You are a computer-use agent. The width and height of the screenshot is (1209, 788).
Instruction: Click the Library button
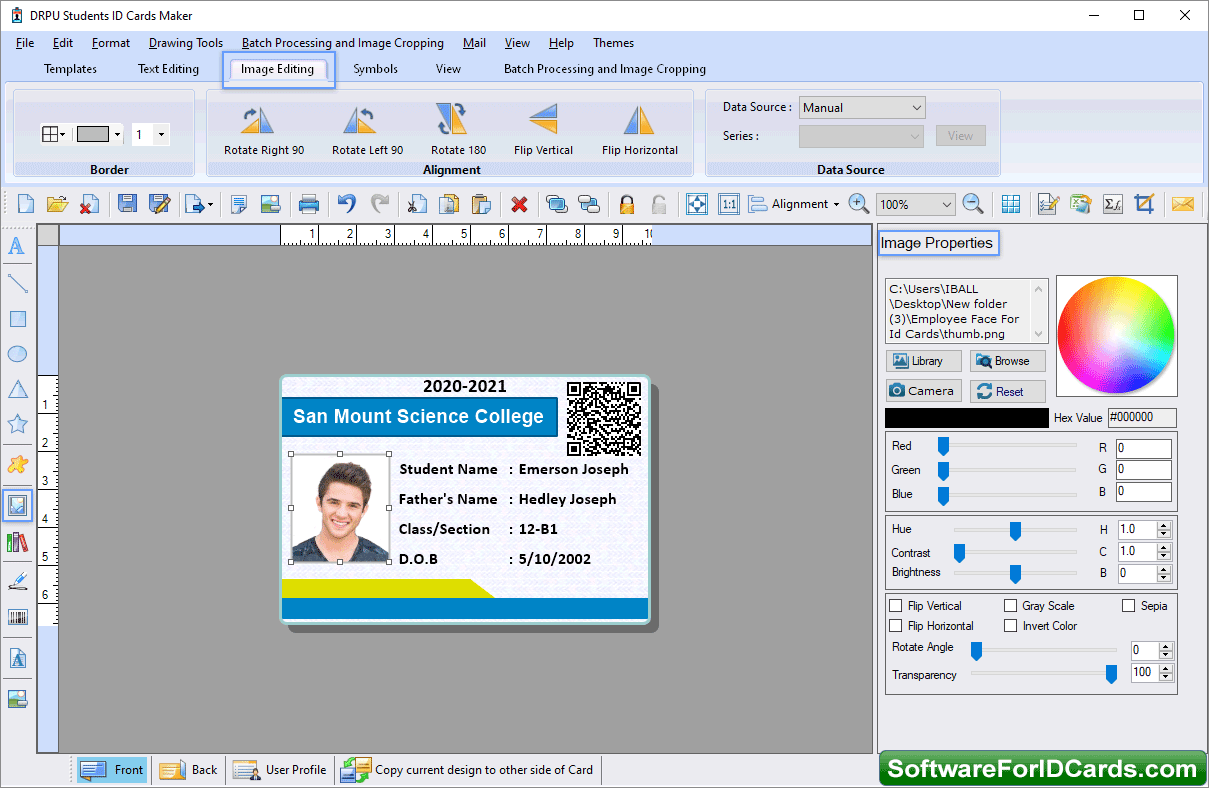point(924,361)
